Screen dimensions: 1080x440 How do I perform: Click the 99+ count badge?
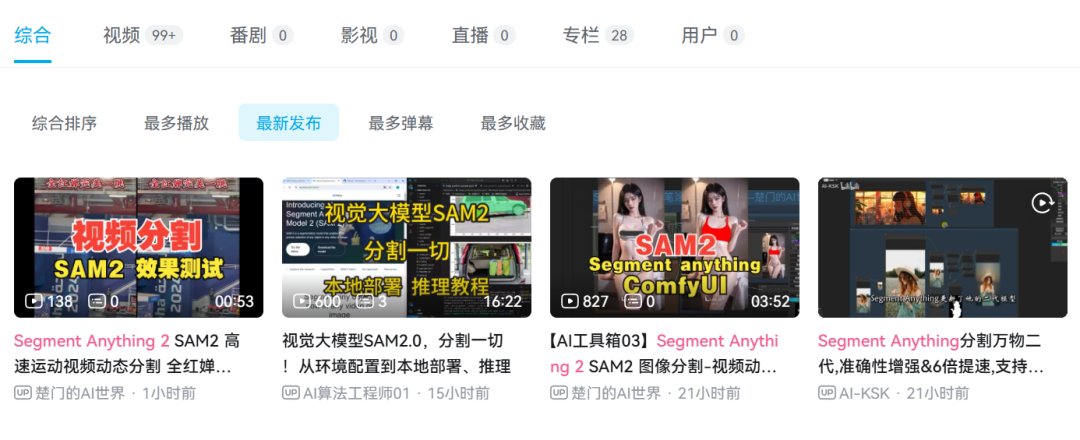coord(164,35)
